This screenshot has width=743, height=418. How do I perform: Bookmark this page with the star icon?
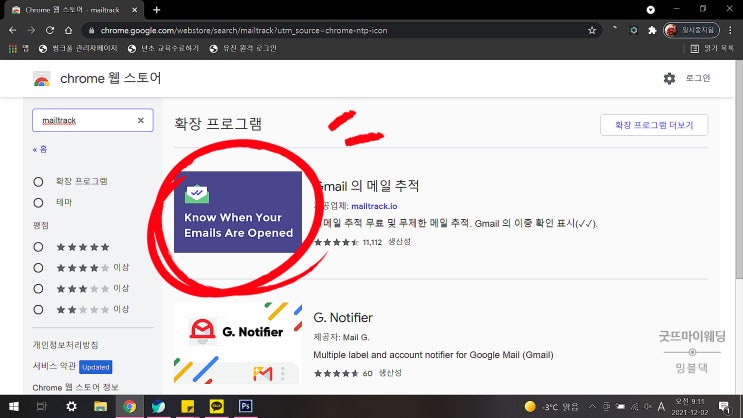pyautogui.click(x=592, y=30)
